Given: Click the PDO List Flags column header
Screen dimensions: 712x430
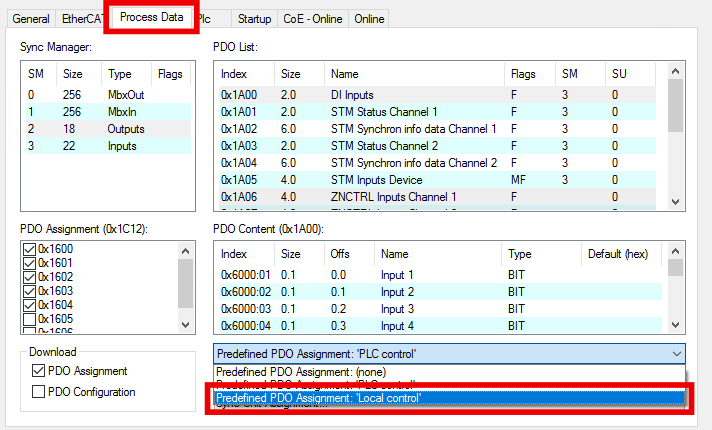Looking at the screenshot, I should tap(529, 74).
